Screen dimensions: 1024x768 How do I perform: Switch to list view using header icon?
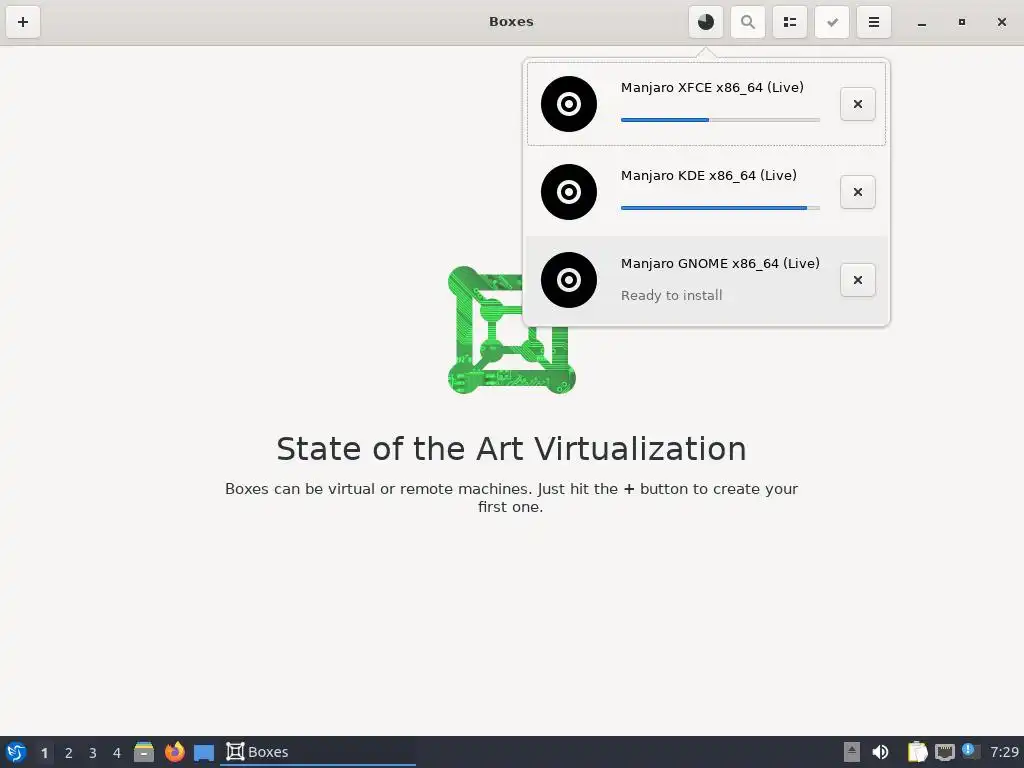pyautogui.click(x=790, y=22)
